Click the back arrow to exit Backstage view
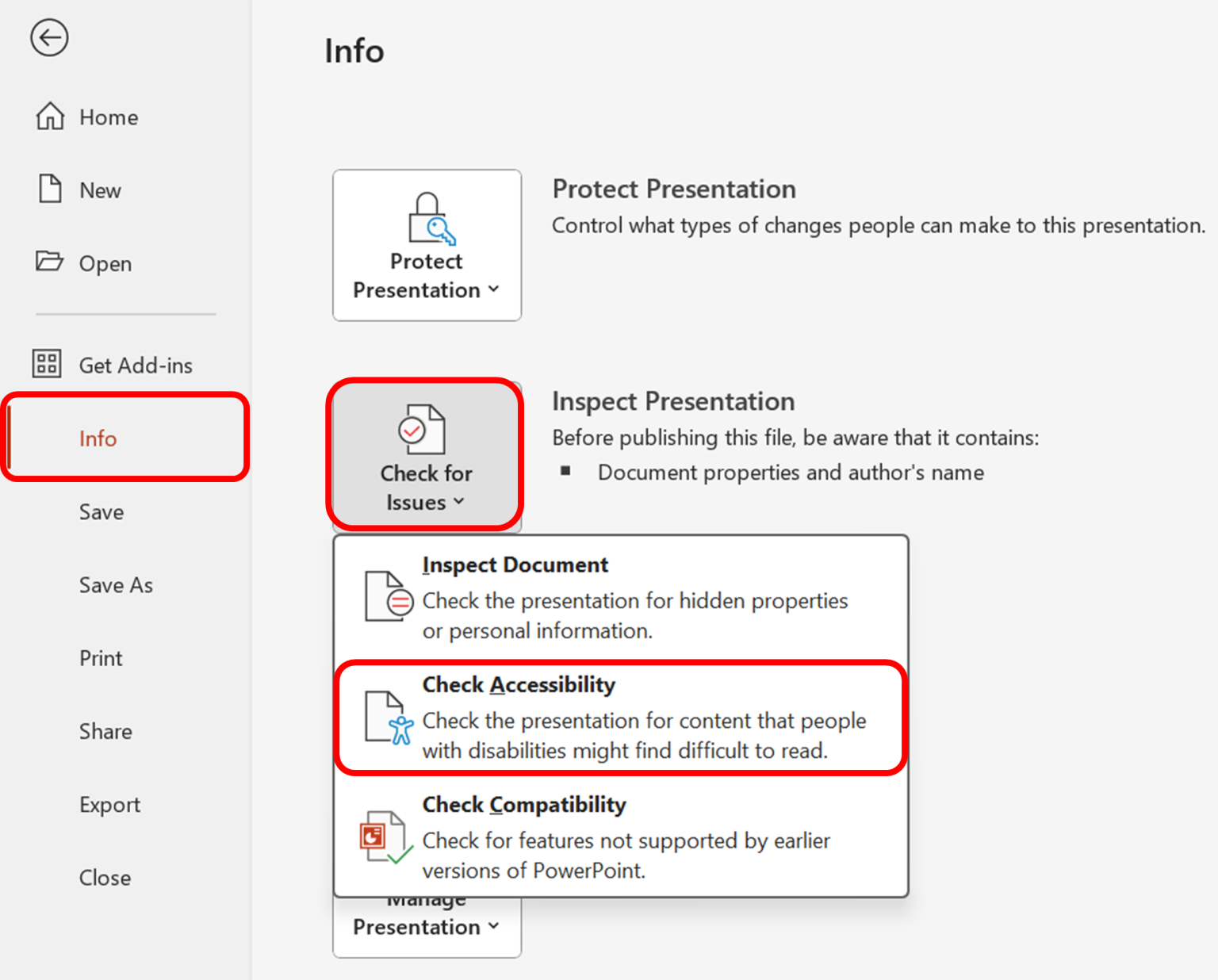 tap(49, 37)
